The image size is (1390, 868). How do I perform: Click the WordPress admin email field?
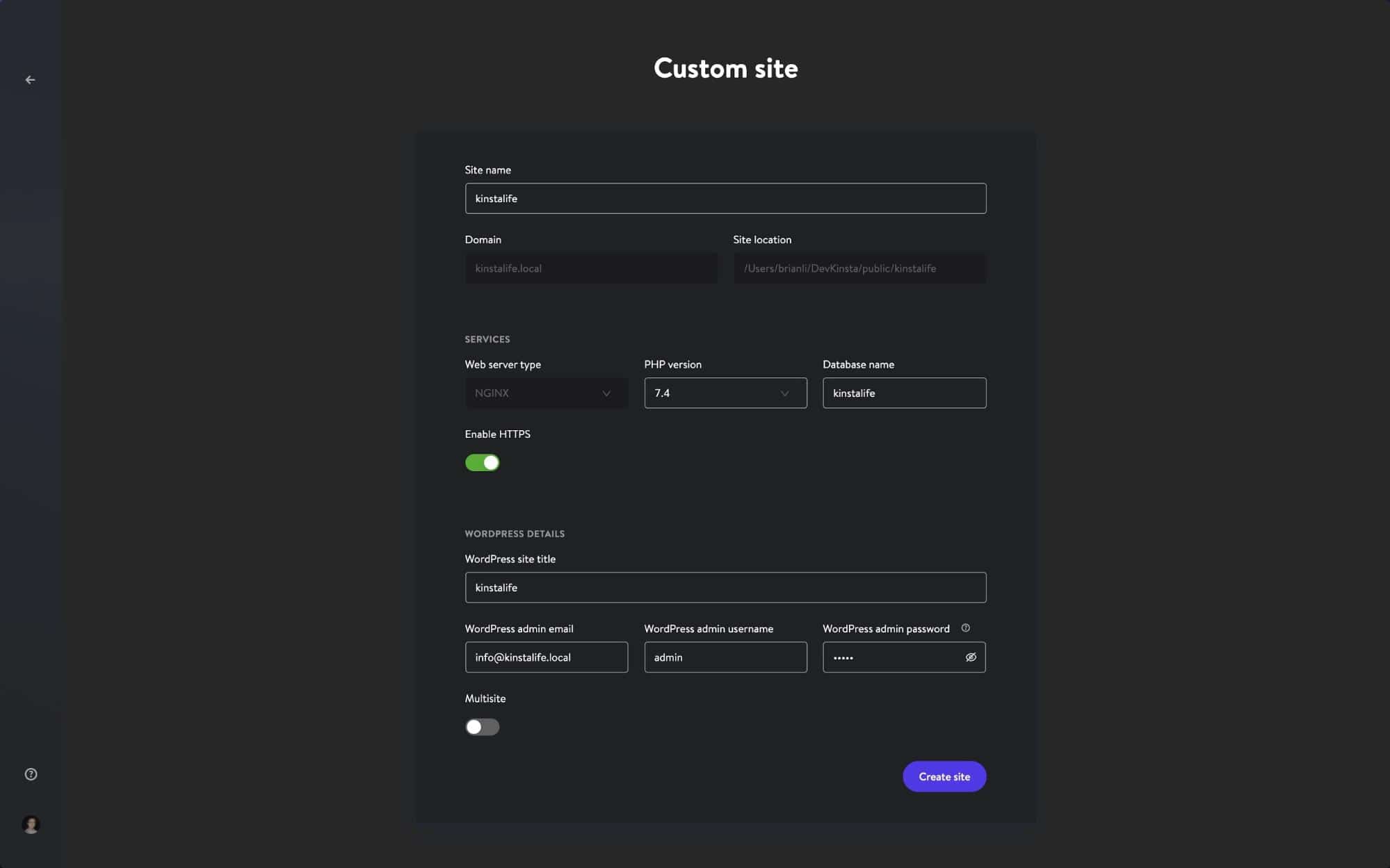(x=547, y=657)
